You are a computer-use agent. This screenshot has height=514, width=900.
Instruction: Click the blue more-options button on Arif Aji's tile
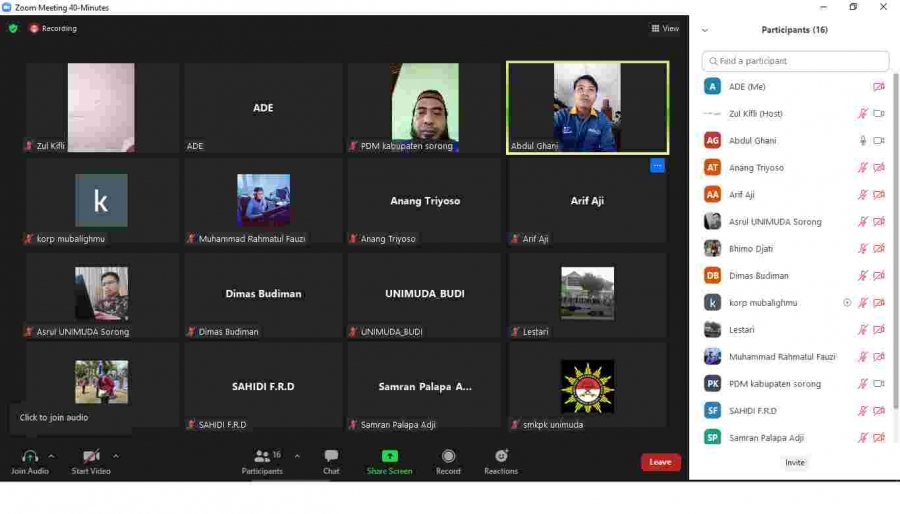click(657, 166)
